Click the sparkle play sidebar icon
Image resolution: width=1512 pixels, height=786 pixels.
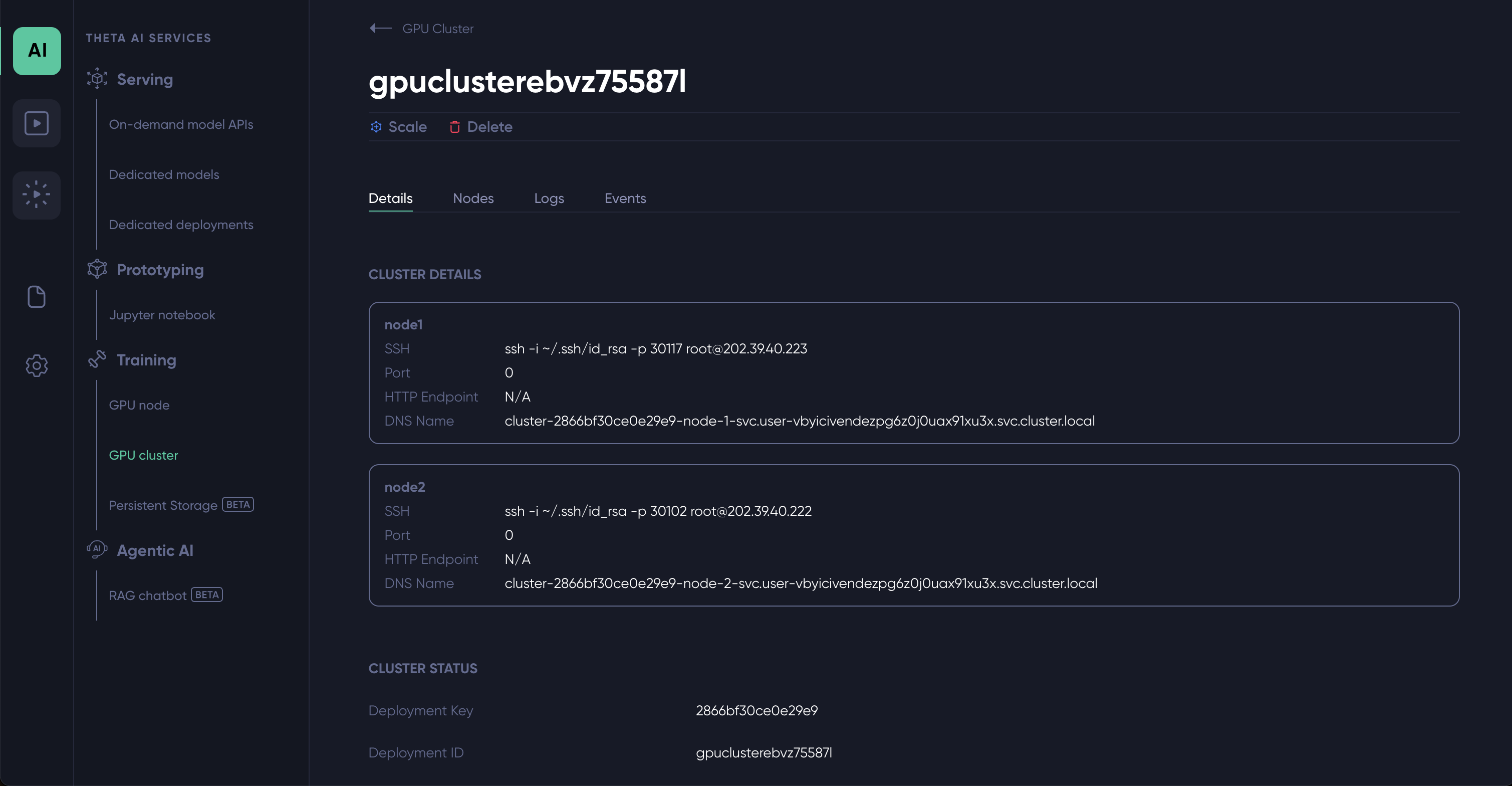37,194
